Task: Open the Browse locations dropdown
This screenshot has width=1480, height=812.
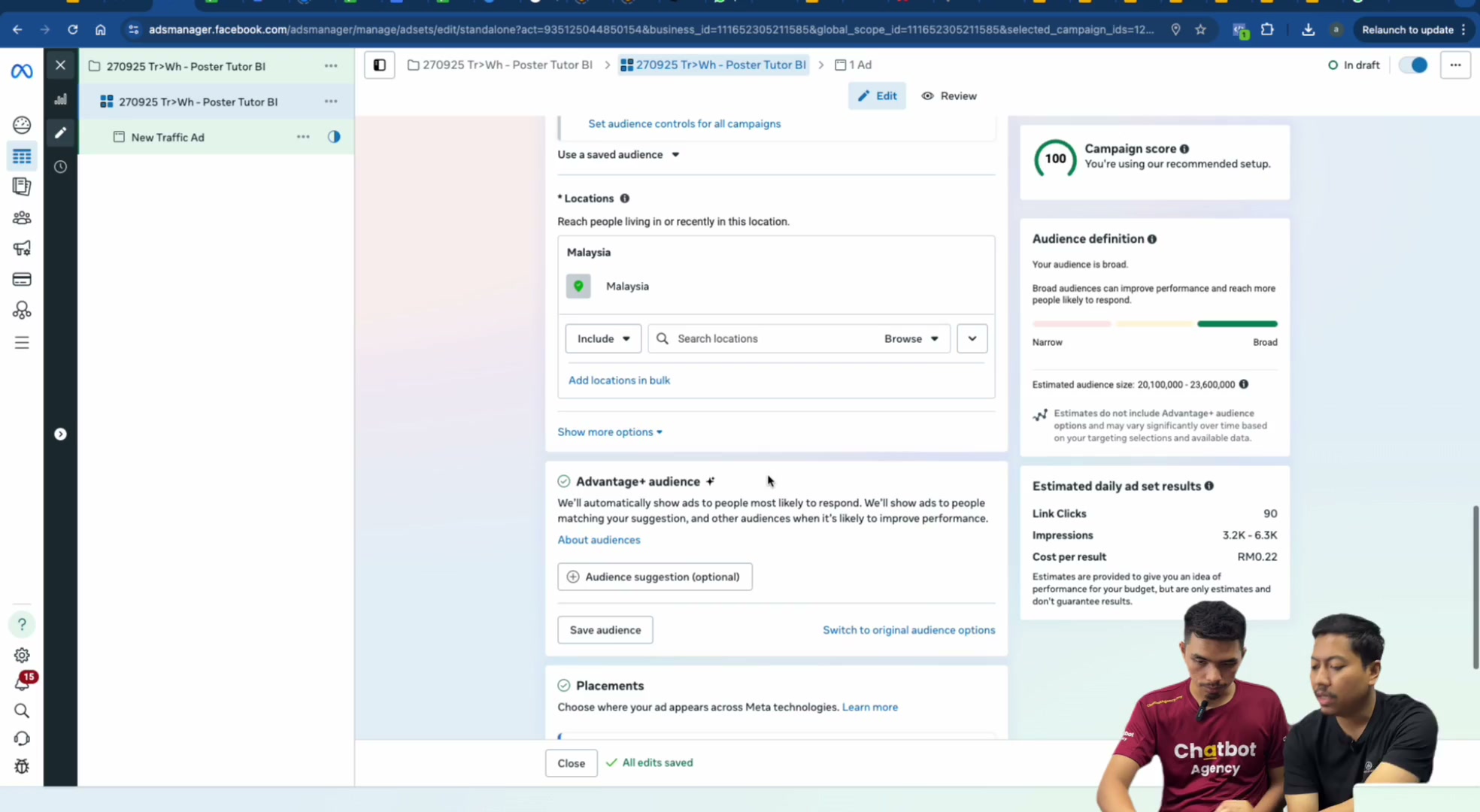Action: pyautogui.click(x=911, y=339)
